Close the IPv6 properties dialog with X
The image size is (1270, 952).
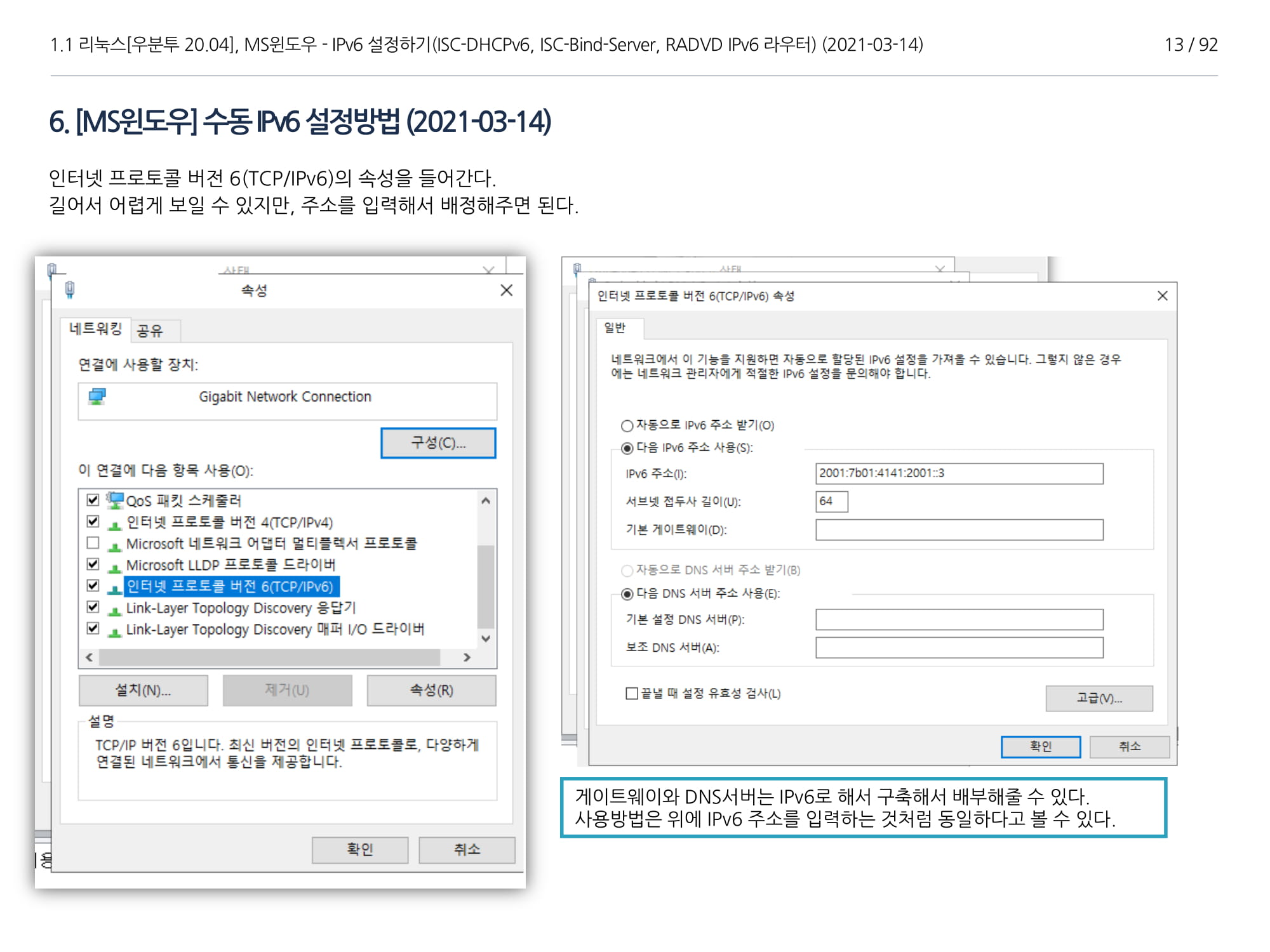(1162, 296)
